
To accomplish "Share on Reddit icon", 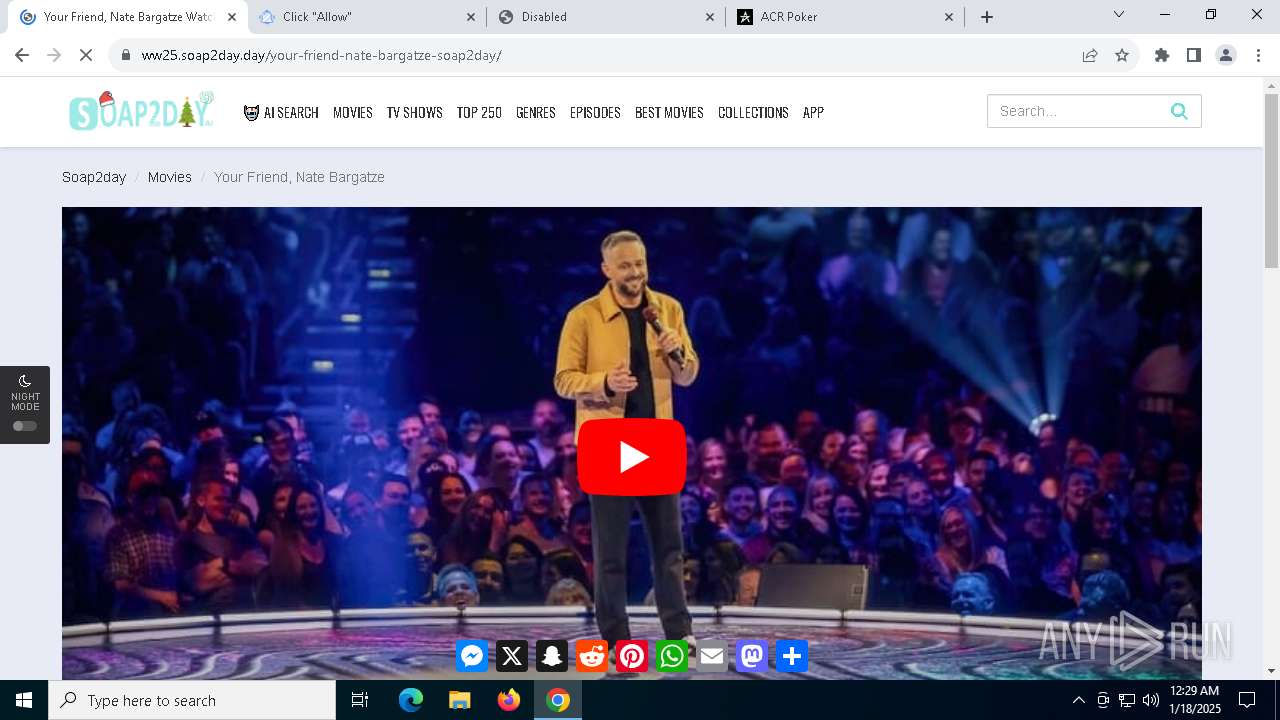I will 592,656.
